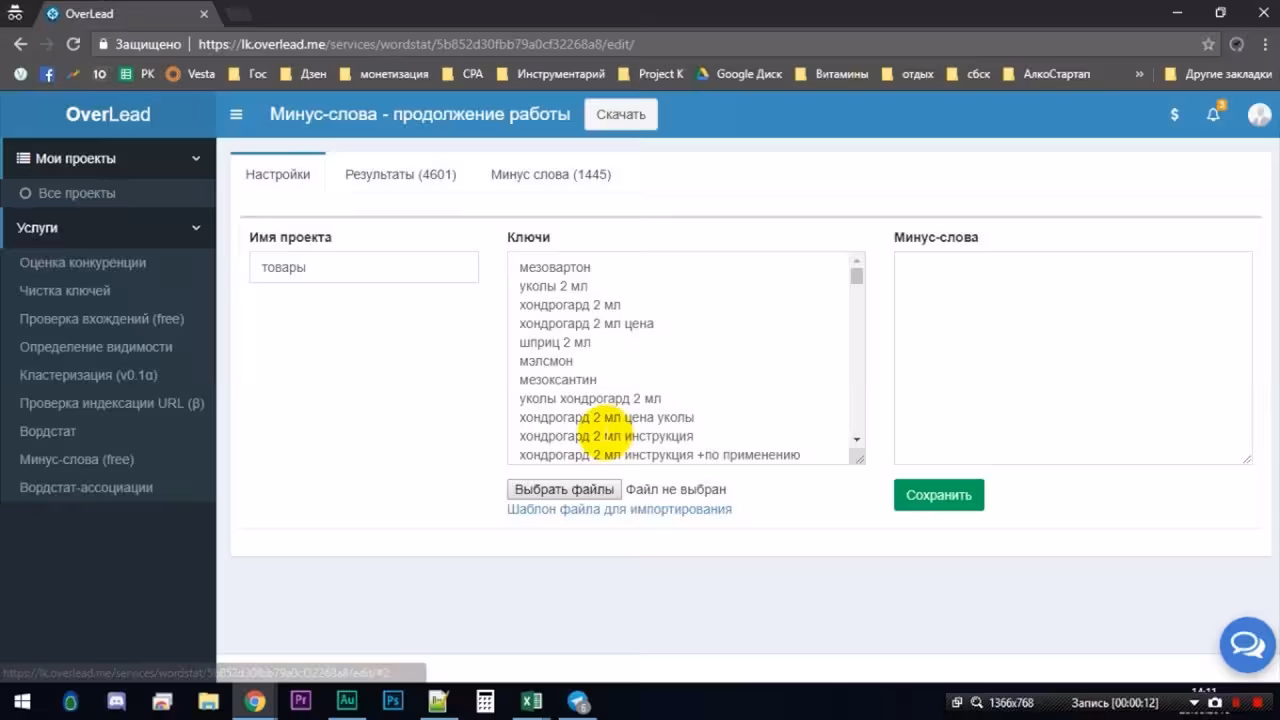Toggle the hamburger sidebar menu icon
Viewport: 1280px width, 720px height.
(236, 114)
